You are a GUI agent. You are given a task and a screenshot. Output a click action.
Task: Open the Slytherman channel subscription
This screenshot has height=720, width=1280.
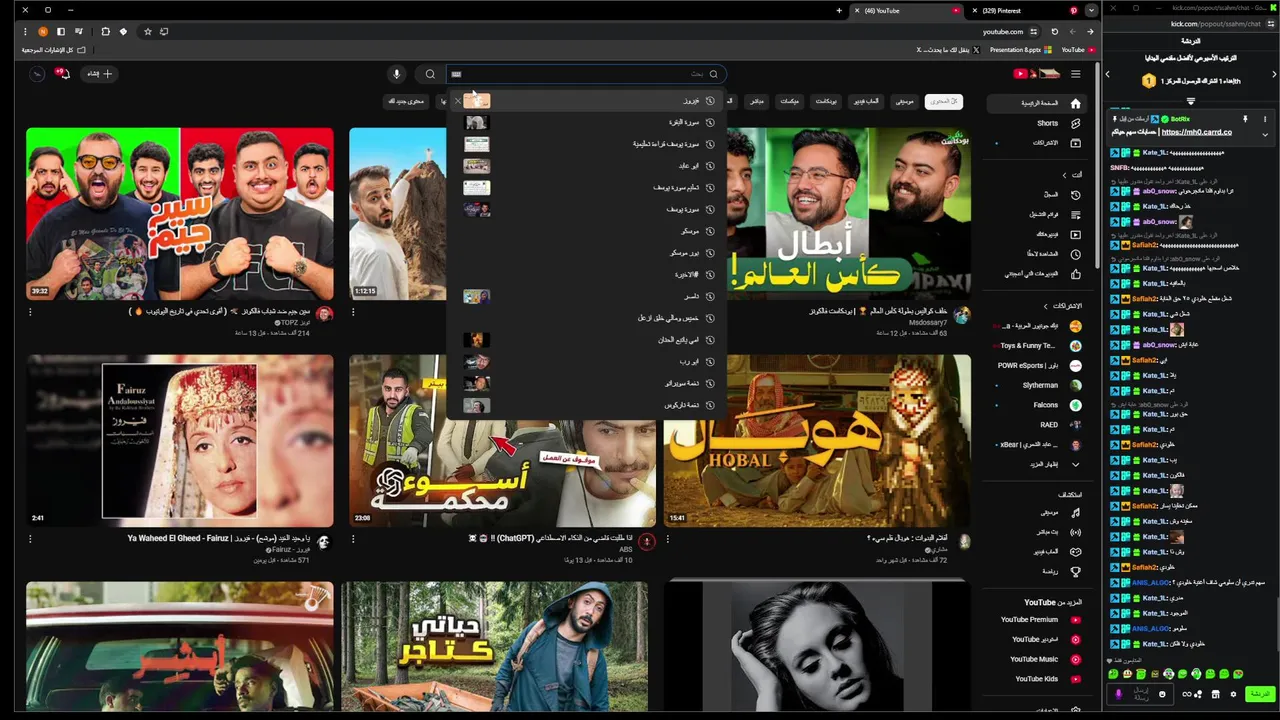[x=1038, y=385]
